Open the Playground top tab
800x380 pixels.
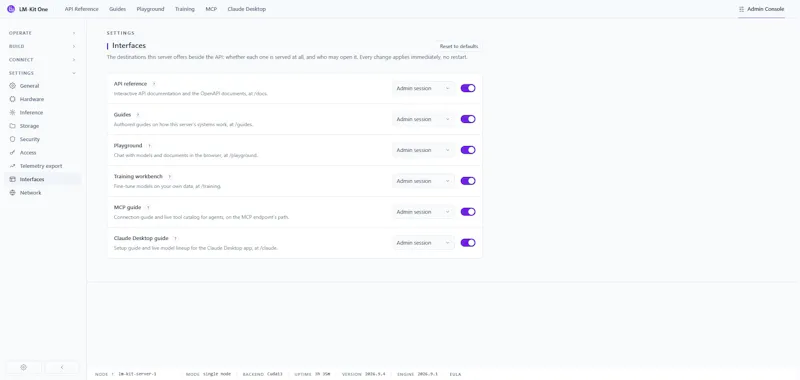click(x=151, y=9)
